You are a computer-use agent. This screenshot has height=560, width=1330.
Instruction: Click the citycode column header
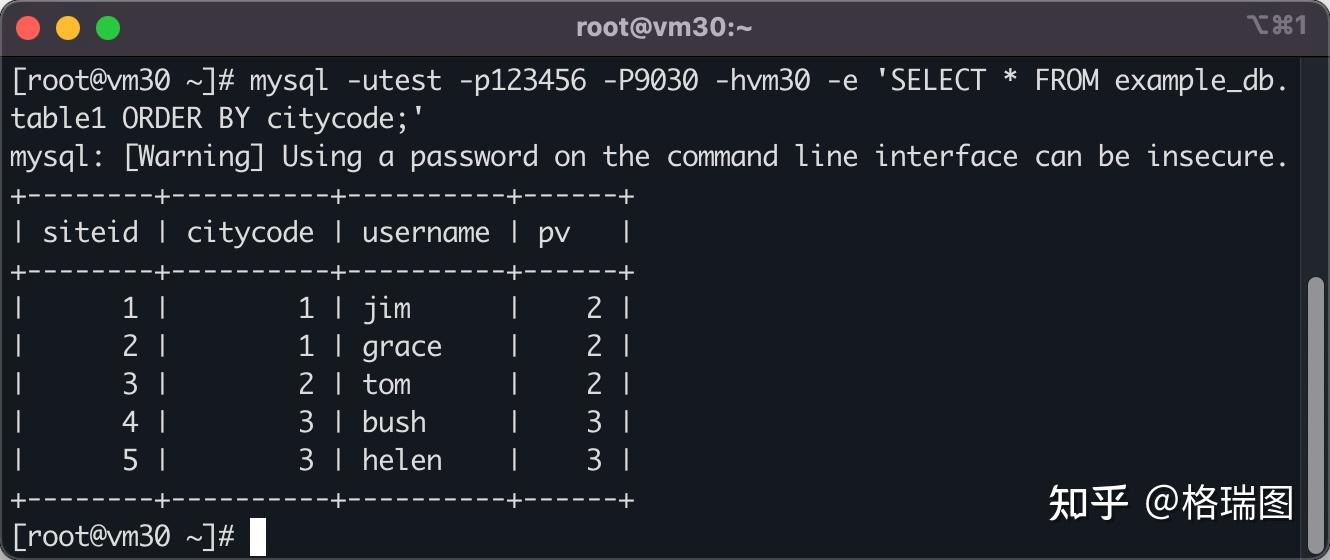(x=250, y=233)
